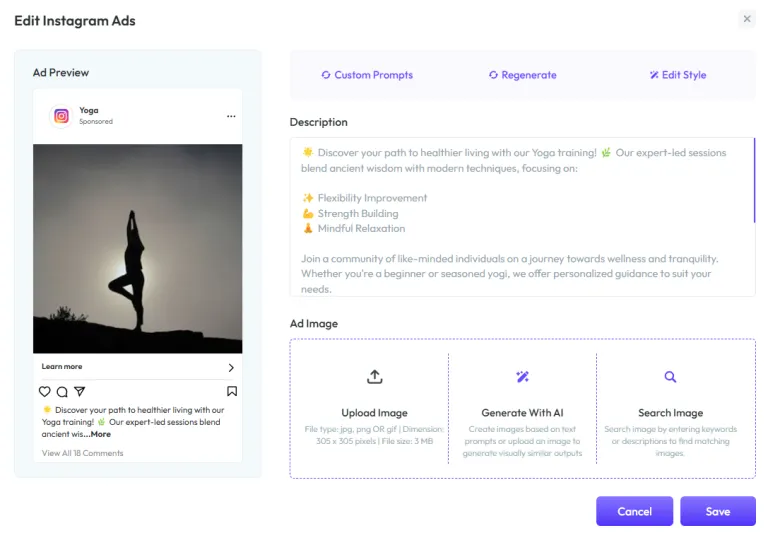This screenshot has width=768, height=538.
Task: Click the share paper-plane icon
Action: (80, 391)
